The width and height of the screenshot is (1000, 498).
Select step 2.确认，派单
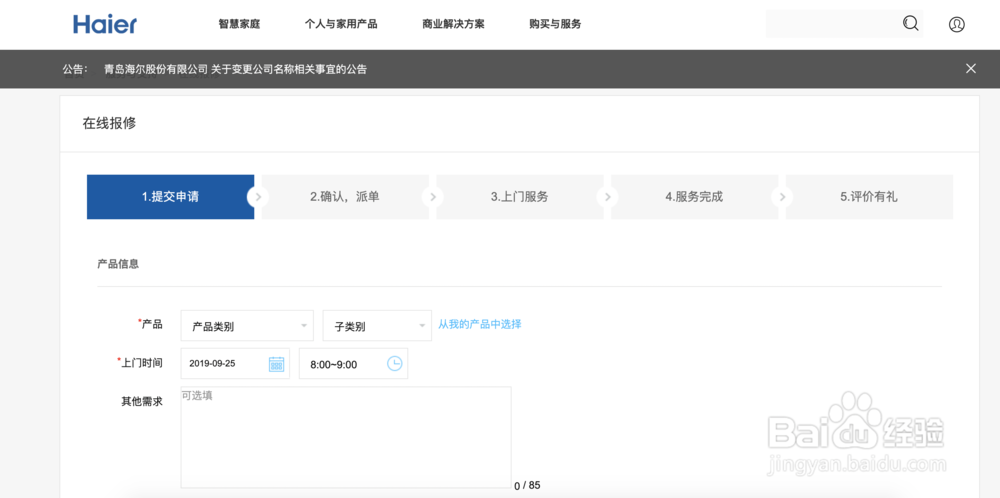point(345,197)
